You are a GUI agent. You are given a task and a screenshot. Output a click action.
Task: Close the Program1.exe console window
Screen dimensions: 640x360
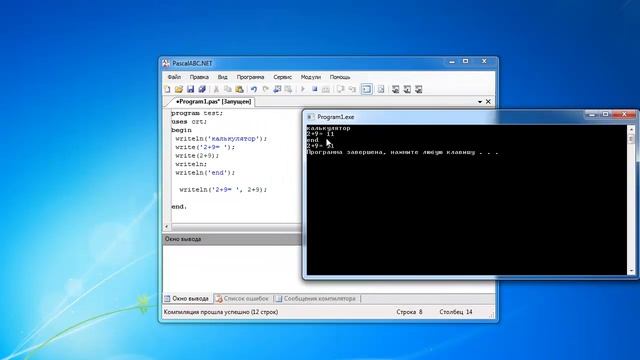[x=624, y=115]
